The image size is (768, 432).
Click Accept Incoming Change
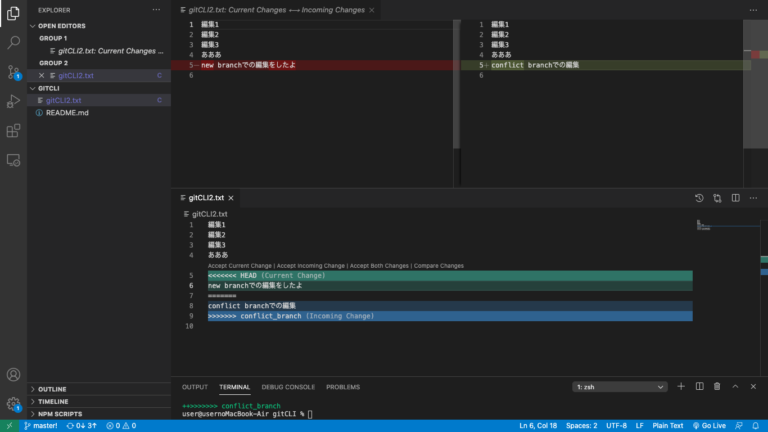click(311, 265)
